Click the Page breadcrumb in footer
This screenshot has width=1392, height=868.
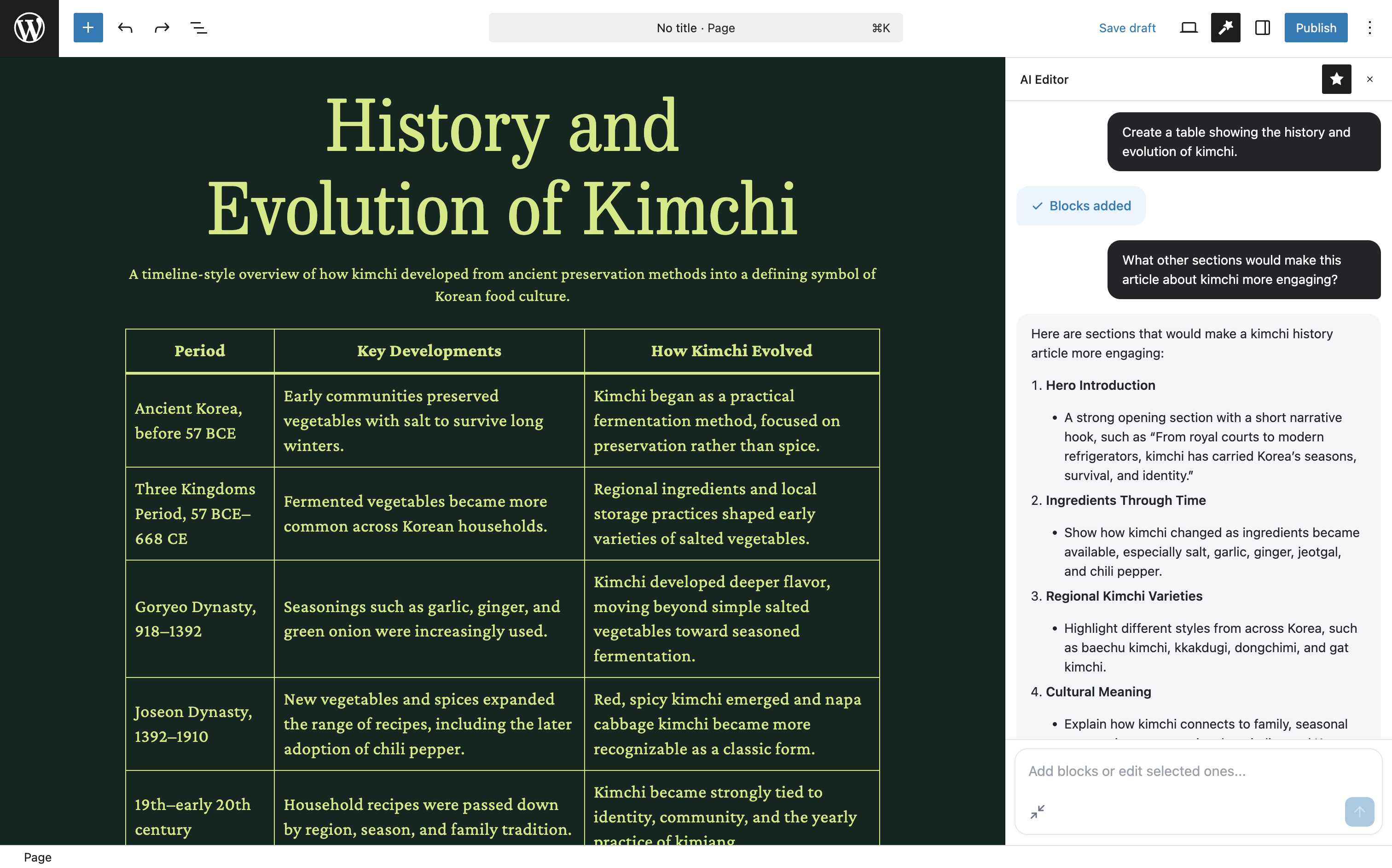(38, 857)
